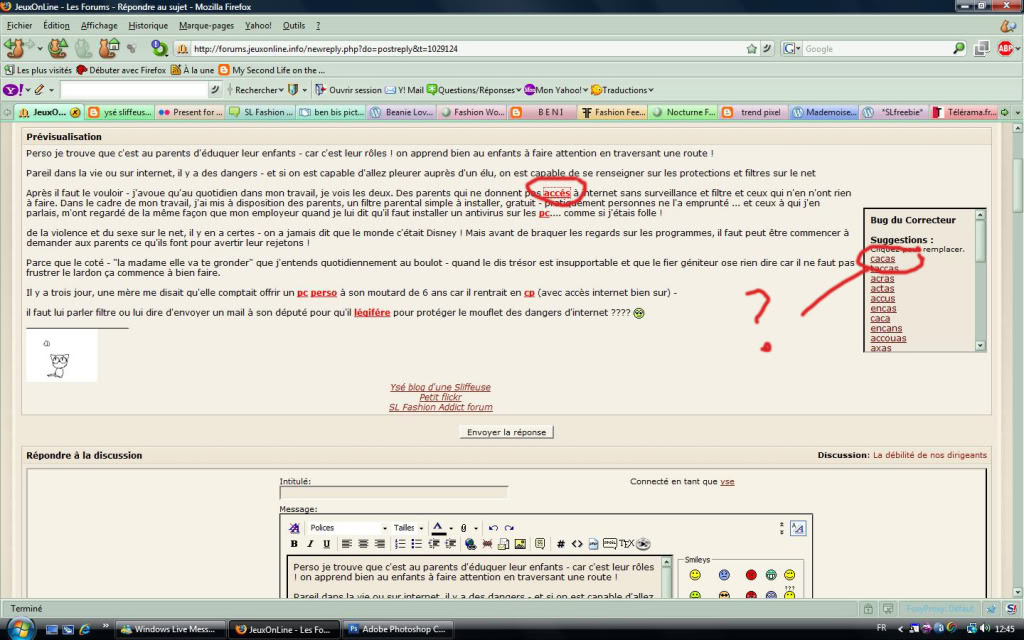This screenshot has width=1024, height=640.
Task: Open the Petit flickr link
Action: (x=440, y=397)
